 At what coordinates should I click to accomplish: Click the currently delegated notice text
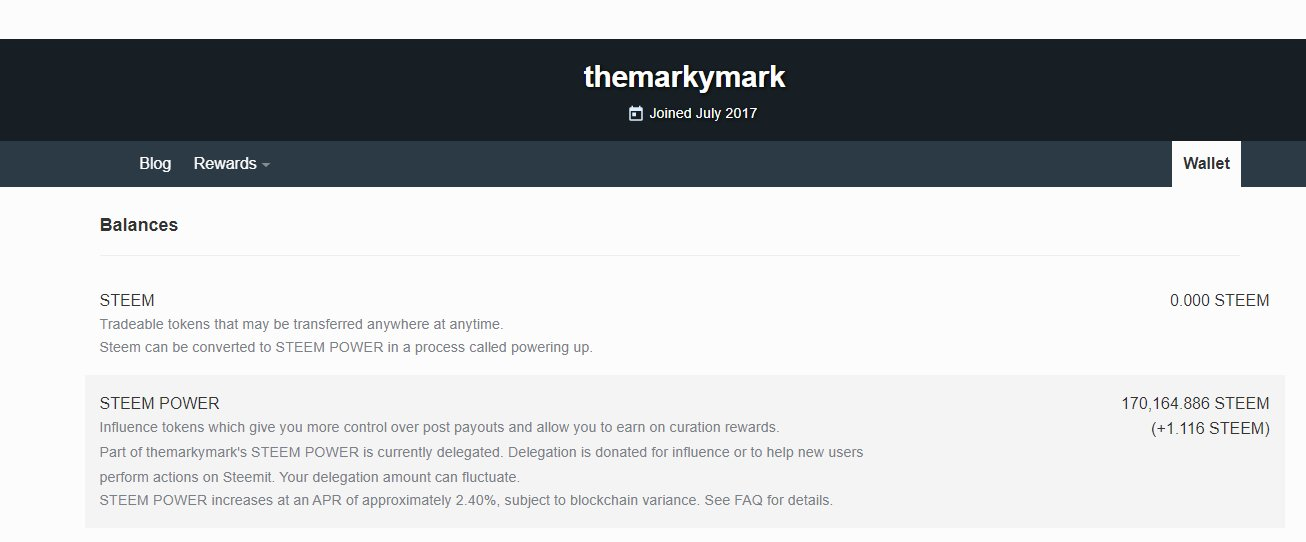click(480, 452)
